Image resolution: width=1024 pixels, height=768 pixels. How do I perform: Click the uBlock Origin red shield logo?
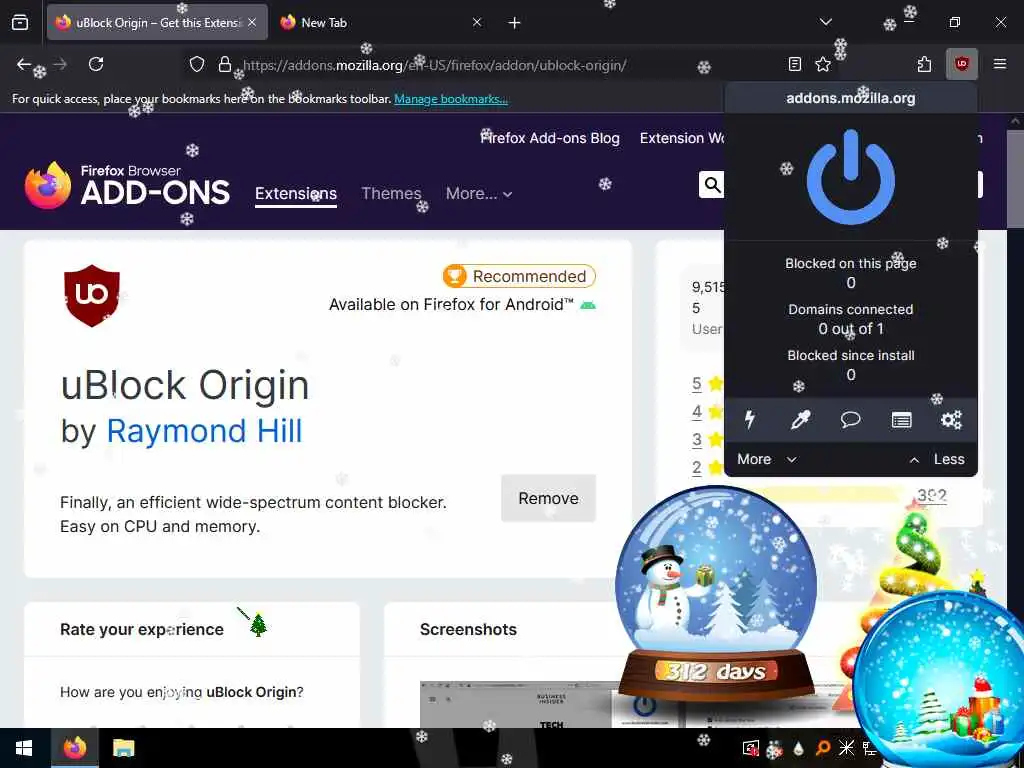(x=91, y=295)
